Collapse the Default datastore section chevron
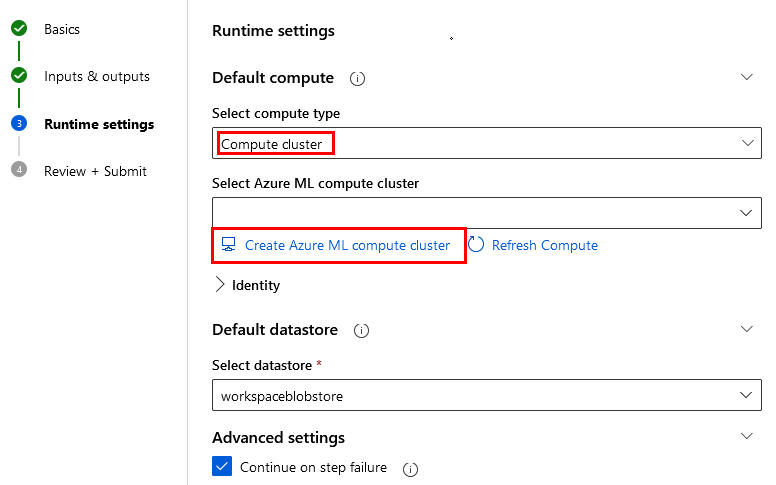This screenshot has width=776, height=485. [746, 329]
